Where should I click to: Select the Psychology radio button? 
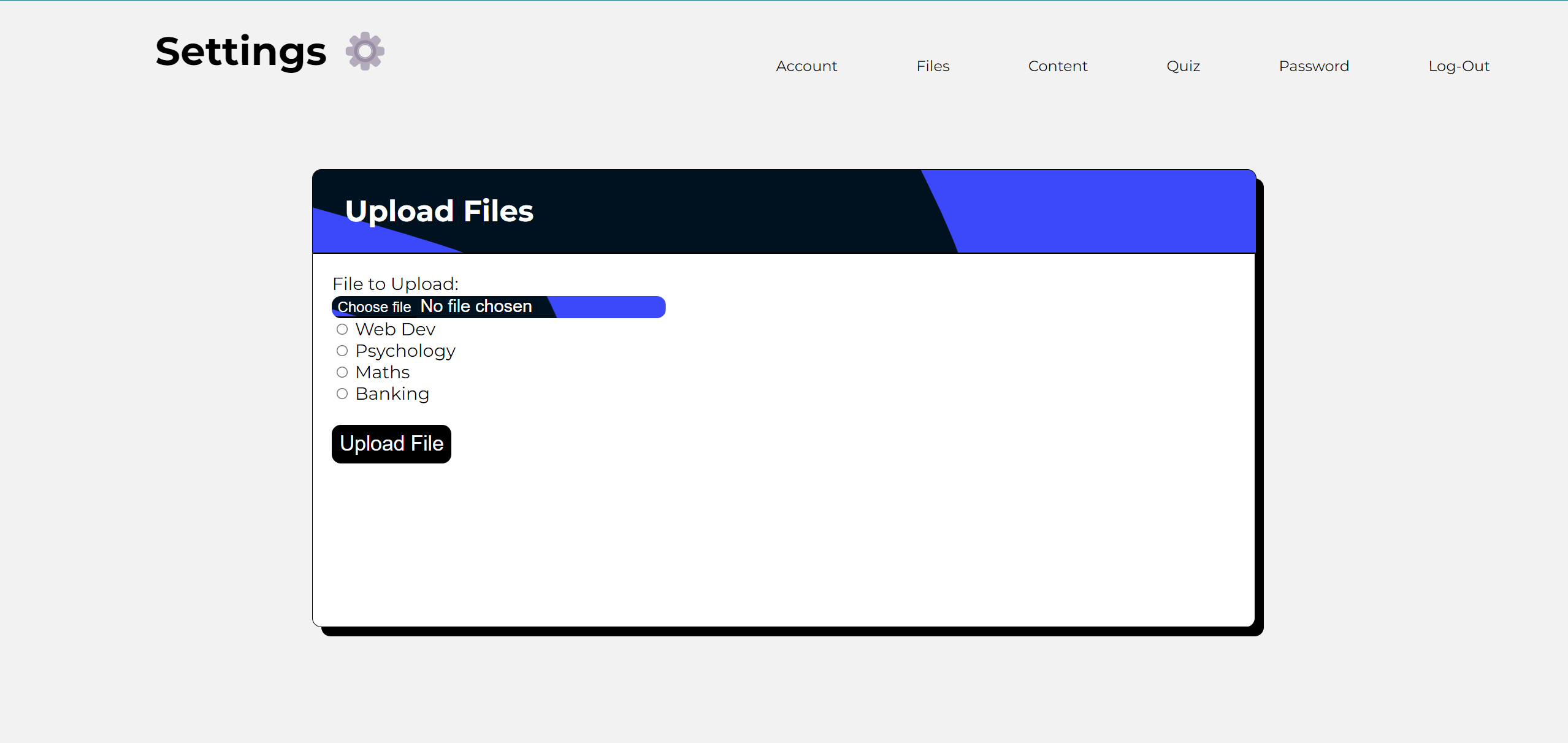[342, 351]
